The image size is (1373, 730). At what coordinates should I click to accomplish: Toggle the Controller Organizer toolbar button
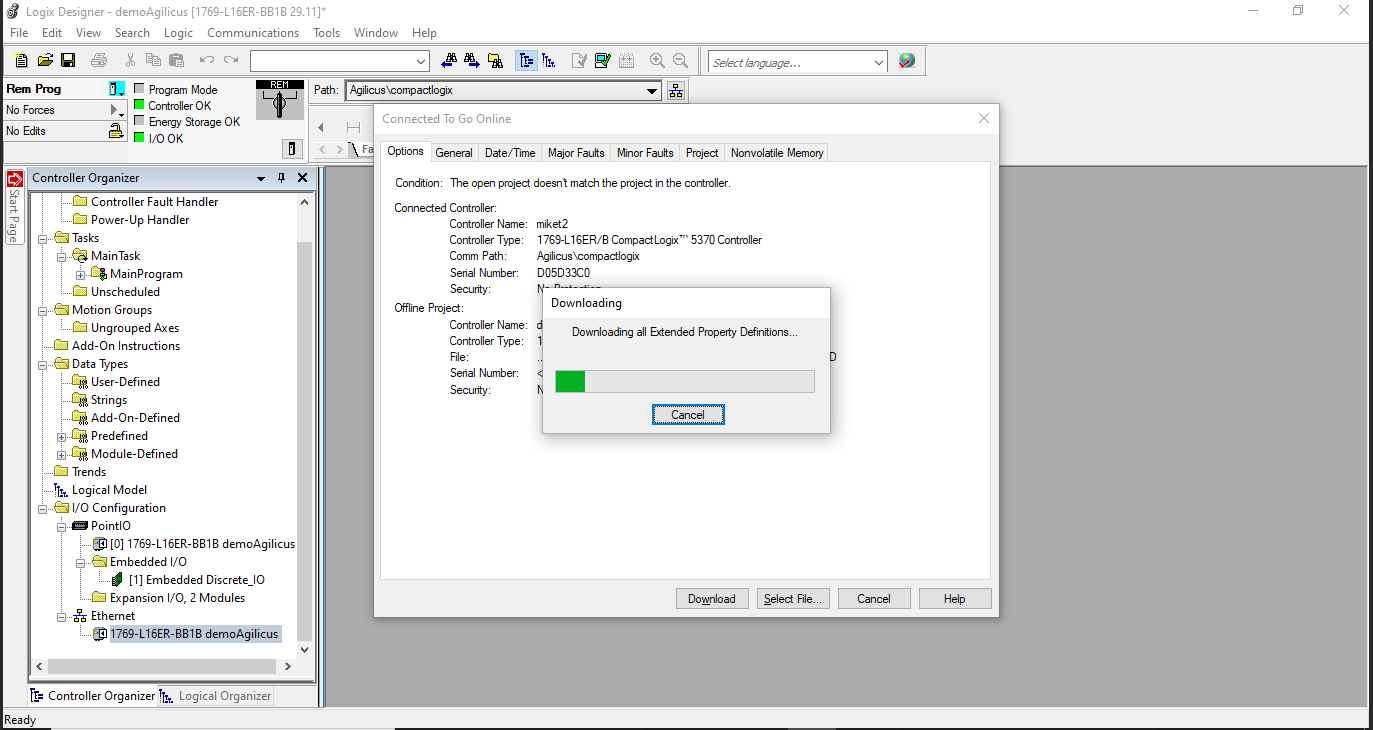pos(526,61)
